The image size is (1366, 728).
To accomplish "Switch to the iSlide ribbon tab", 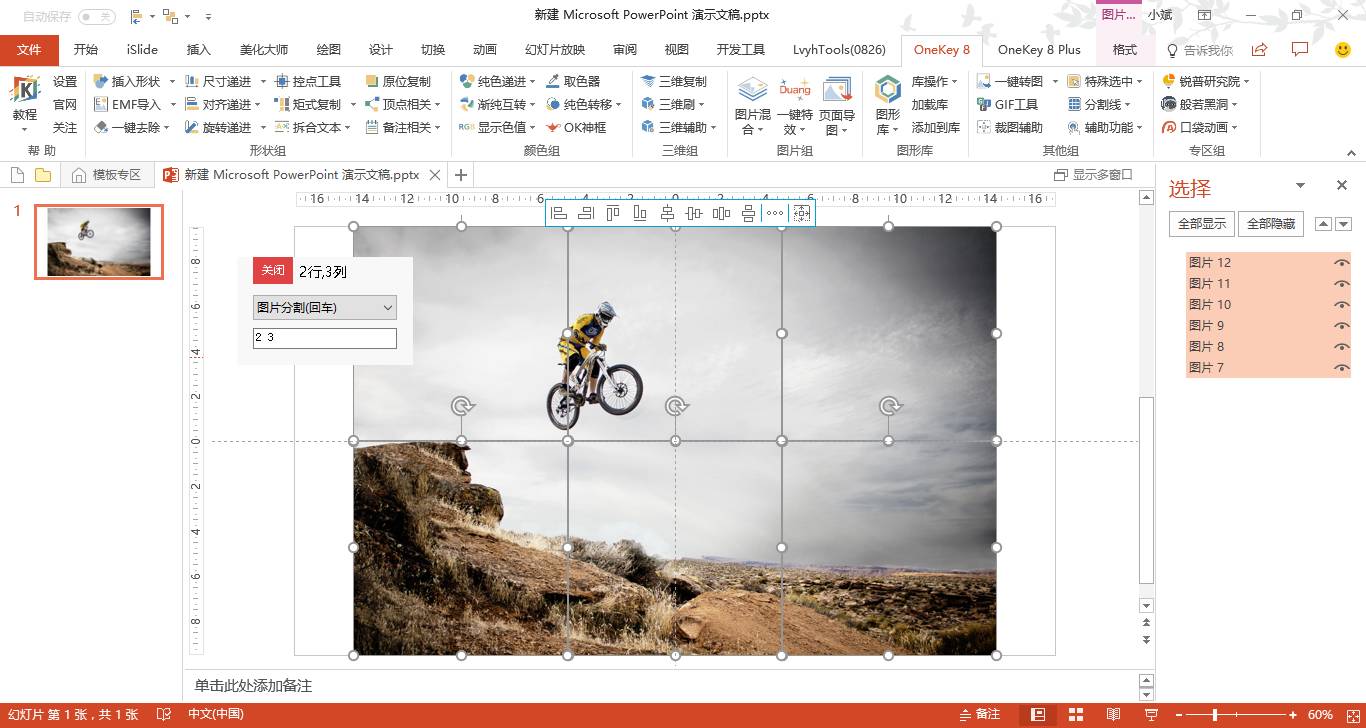I will point(142,50).
